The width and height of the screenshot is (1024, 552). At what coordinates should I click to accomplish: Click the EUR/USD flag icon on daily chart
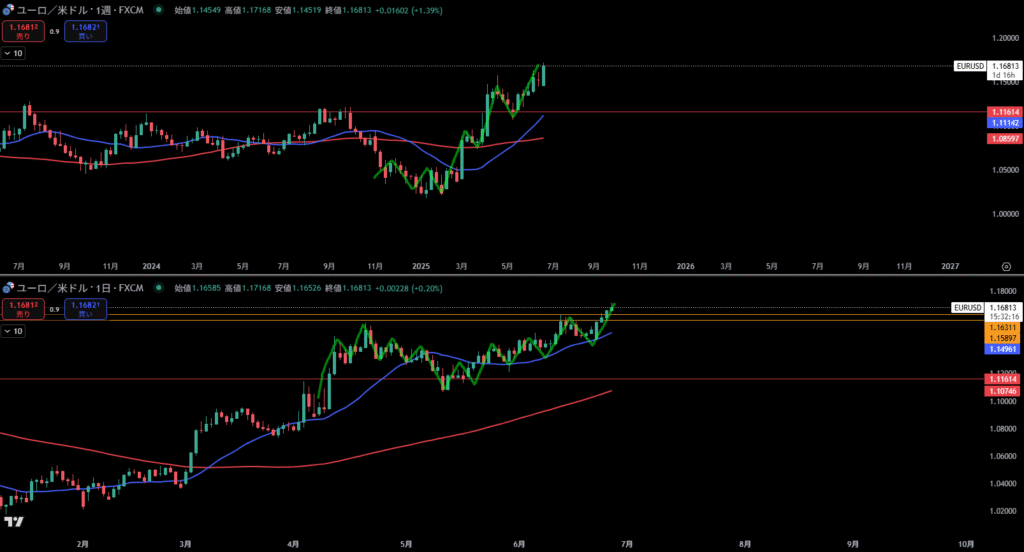click(x=8, y=287)
